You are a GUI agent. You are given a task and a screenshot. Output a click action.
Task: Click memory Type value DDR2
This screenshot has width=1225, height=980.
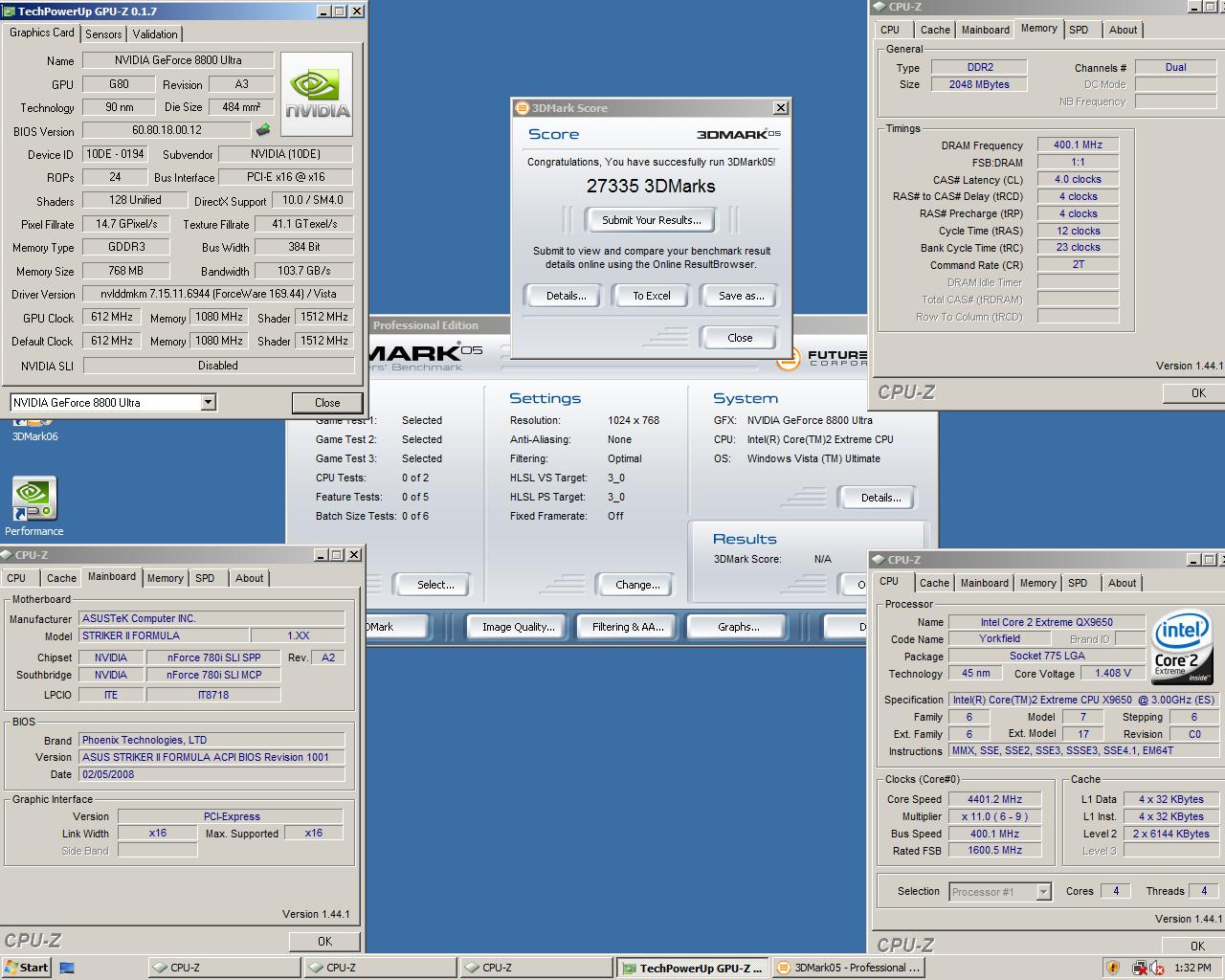click(x=980, y=68)
